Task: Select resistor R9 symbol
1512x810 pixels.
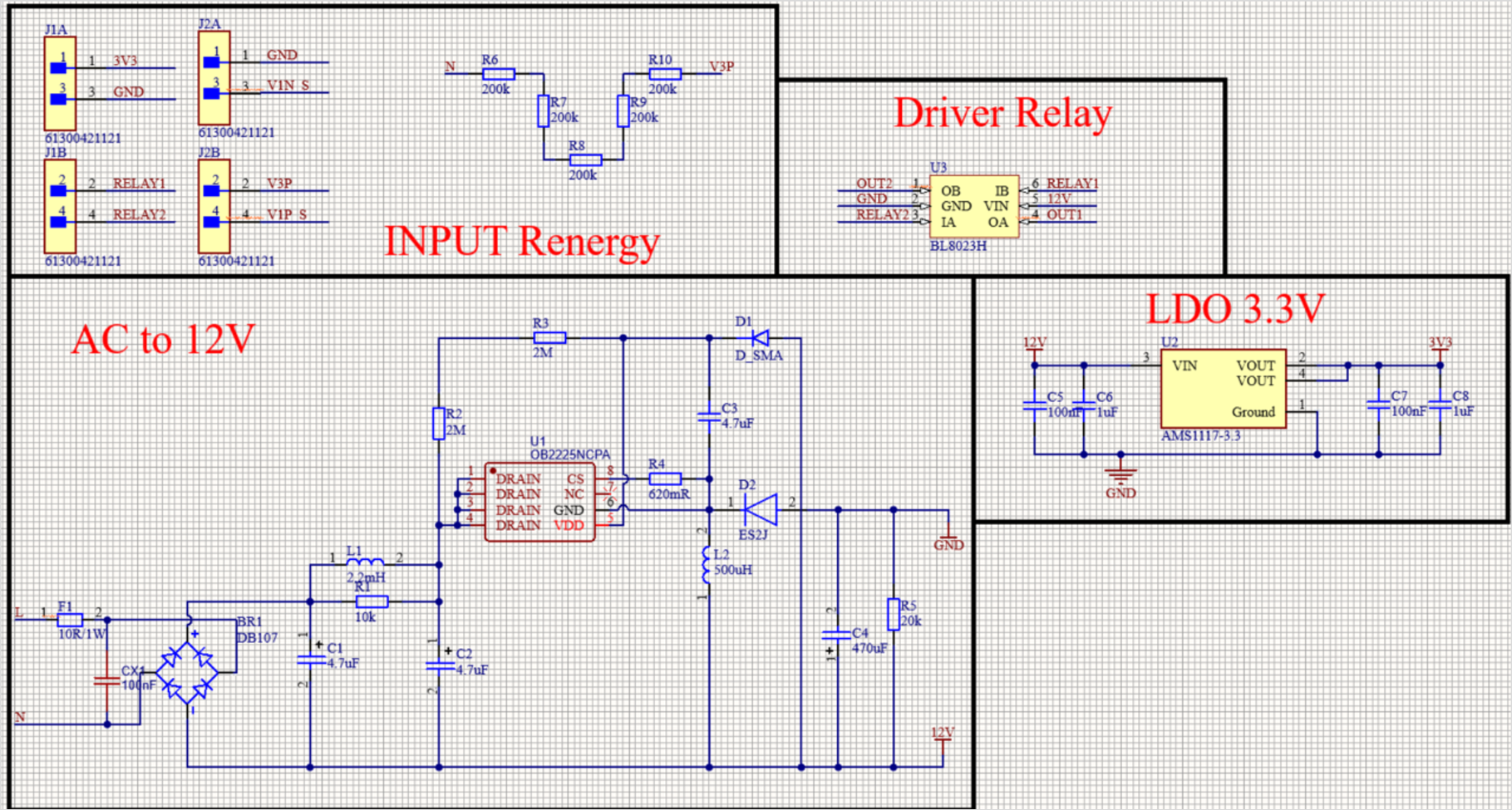Action: coord(623,110)
